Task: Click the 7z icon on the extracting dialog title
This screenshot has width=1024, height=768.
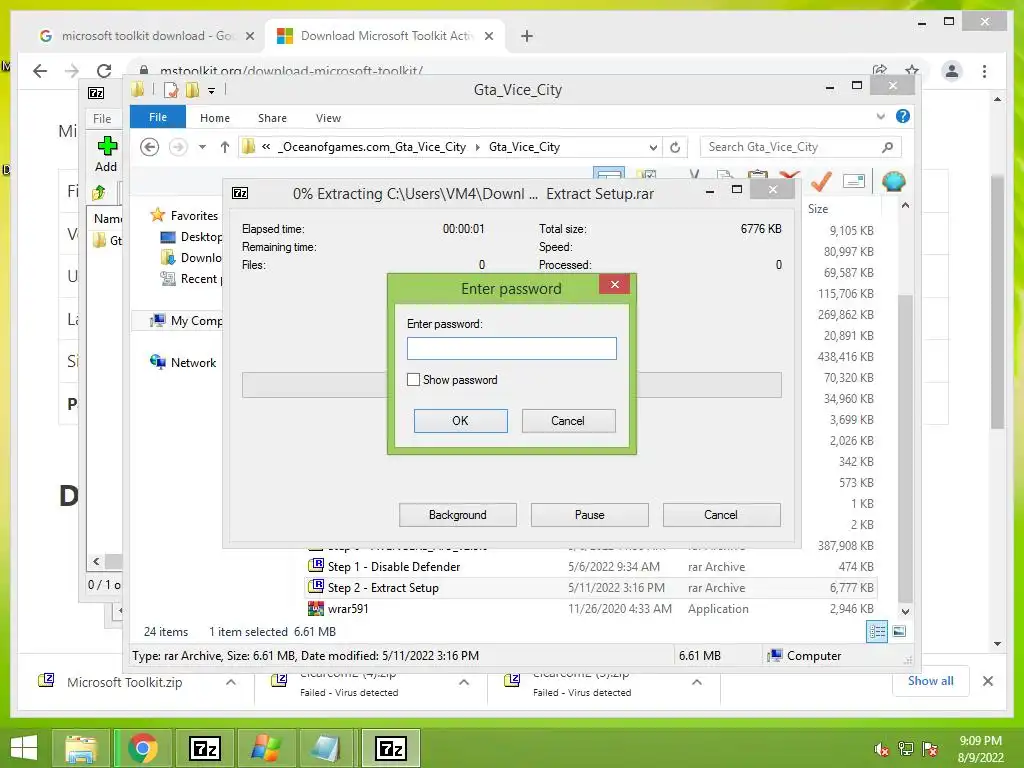Action: coord(240,193)
